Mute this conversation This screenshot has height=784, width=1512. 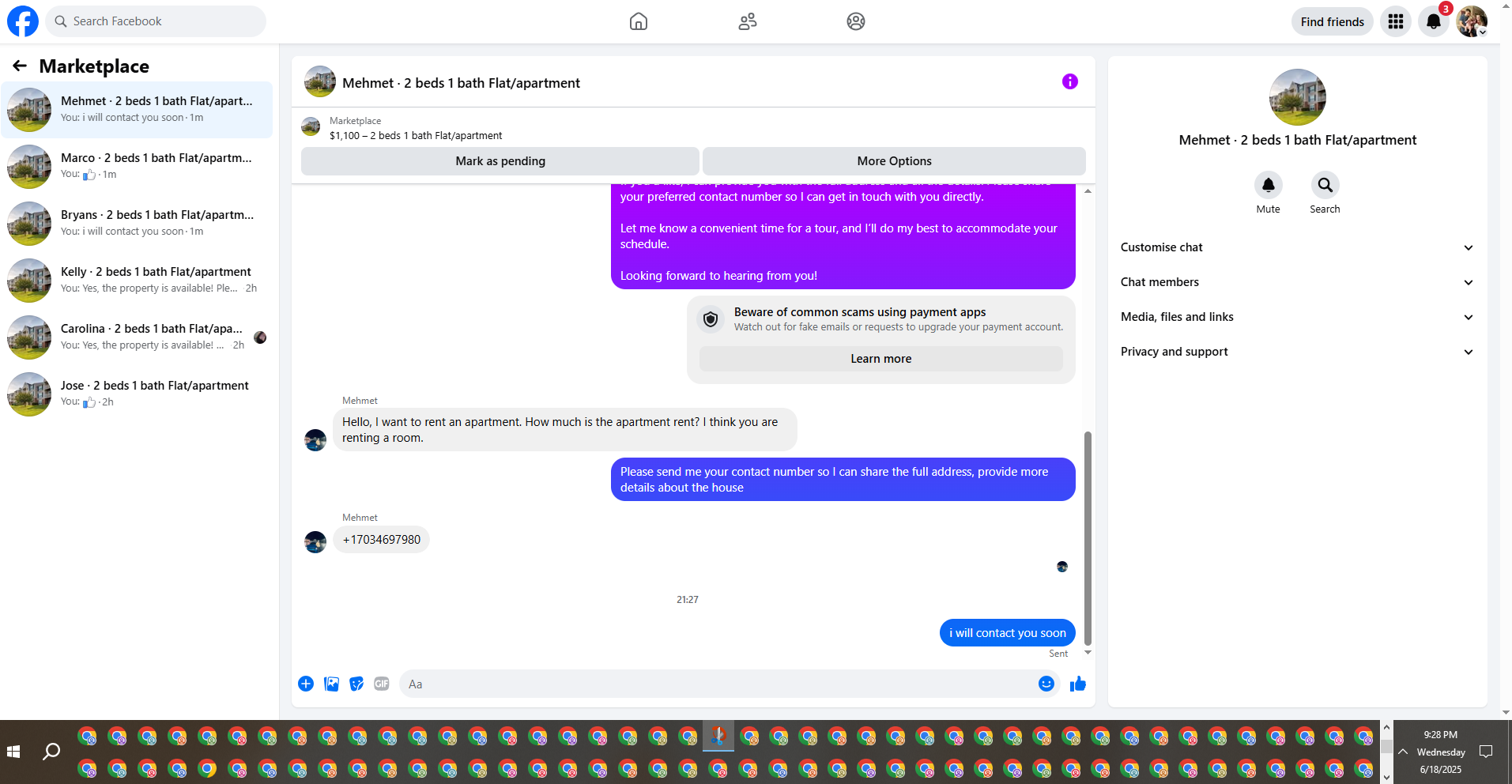tap(1269, 185)
